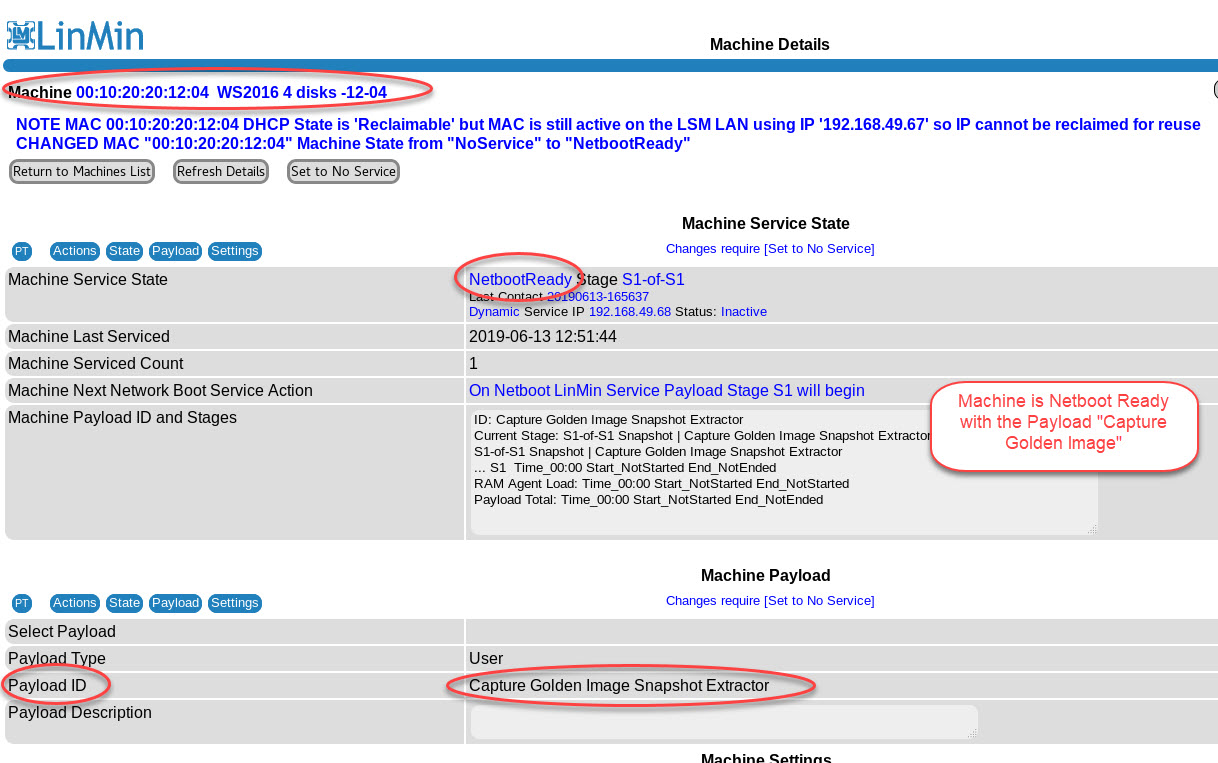1218x763 pixels.
Task: Click PT badge in Machine Payload section
Action: click(x=22, y=603)
